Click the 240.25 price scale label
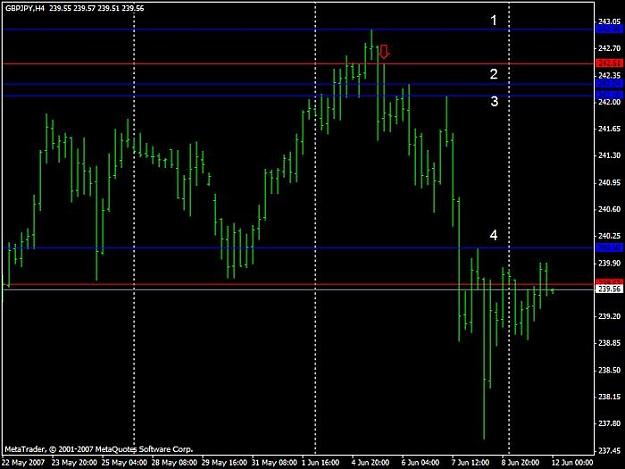The image size is (625, 469). pyautogui.click(x=609, y=236)
